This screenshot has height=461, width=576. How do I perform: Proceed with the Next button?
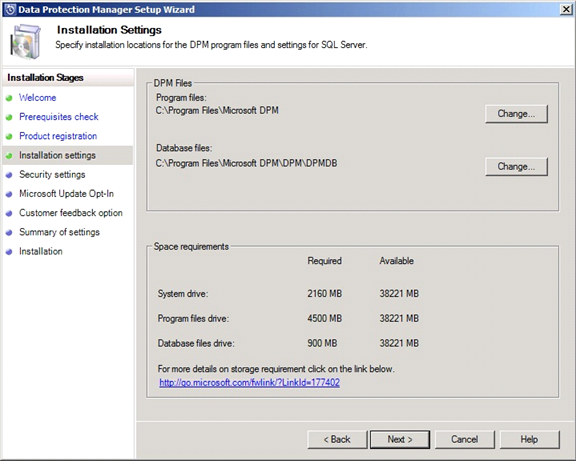click(400, 439)
